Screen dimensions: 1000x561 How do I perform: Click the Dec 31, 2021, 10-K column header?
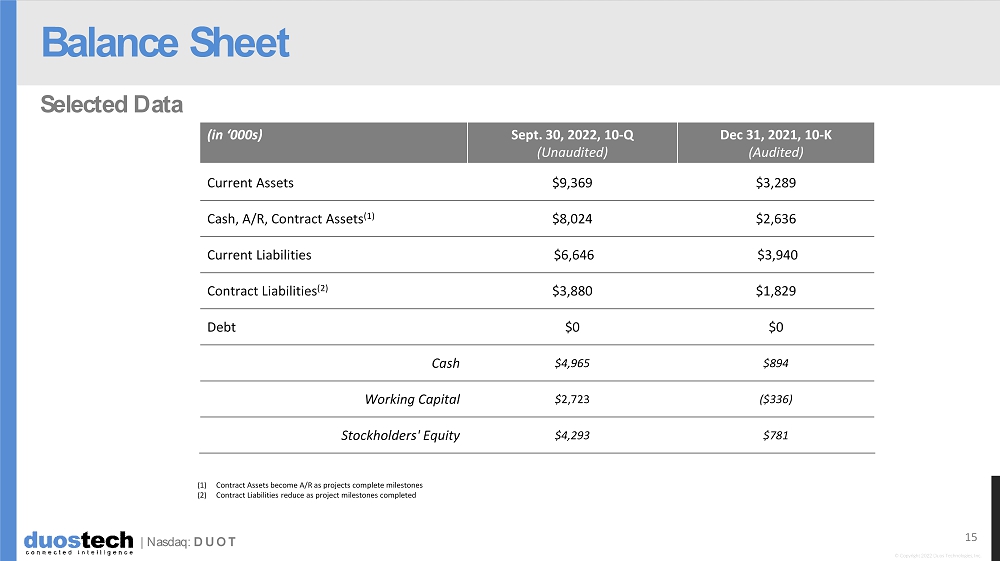(x=776, y=142)
